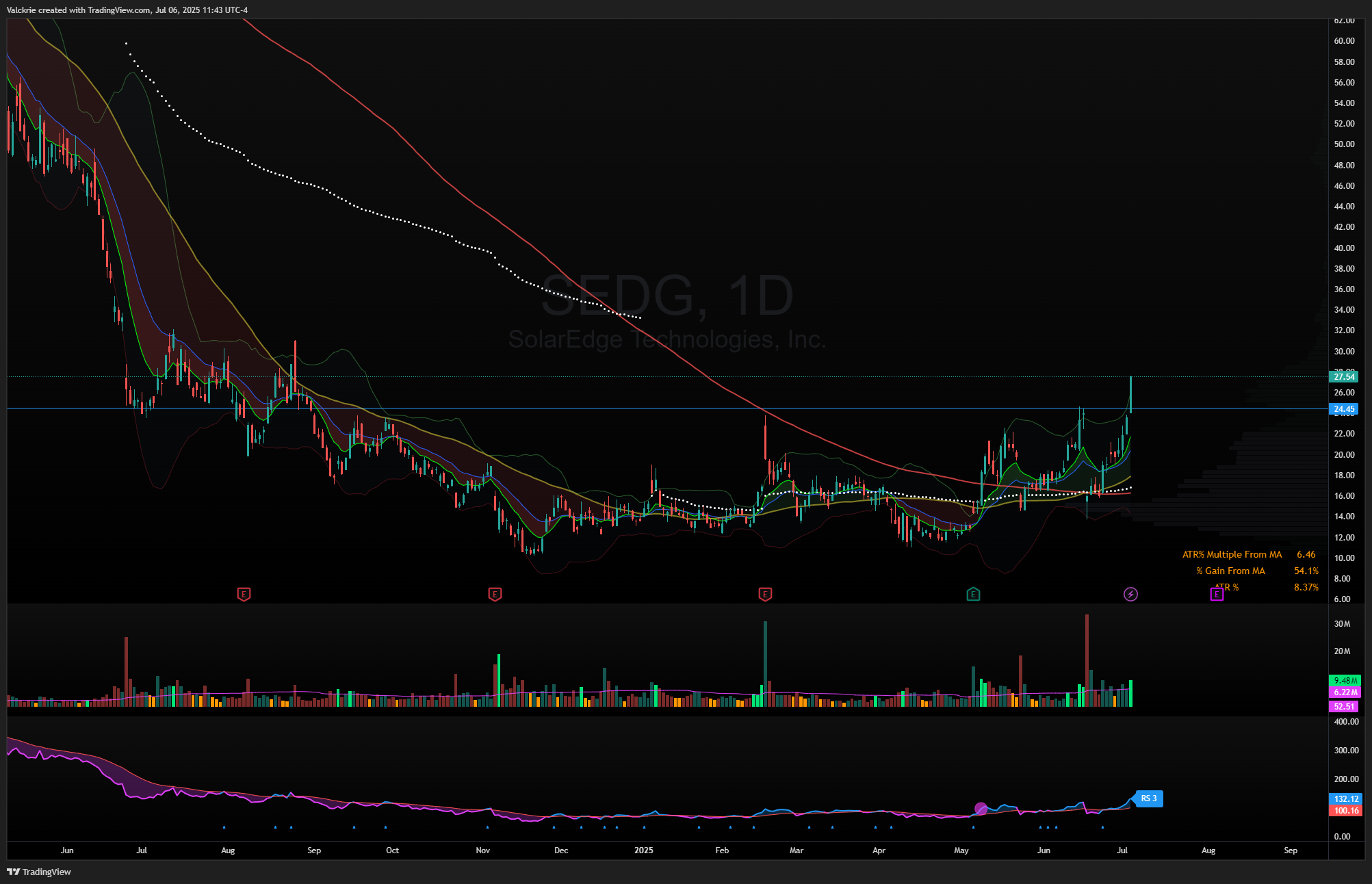Image resolution: width=1372 pixels, height=884 pixels.
Task: Select the purple circle marker on RS line
Action: 981,809
